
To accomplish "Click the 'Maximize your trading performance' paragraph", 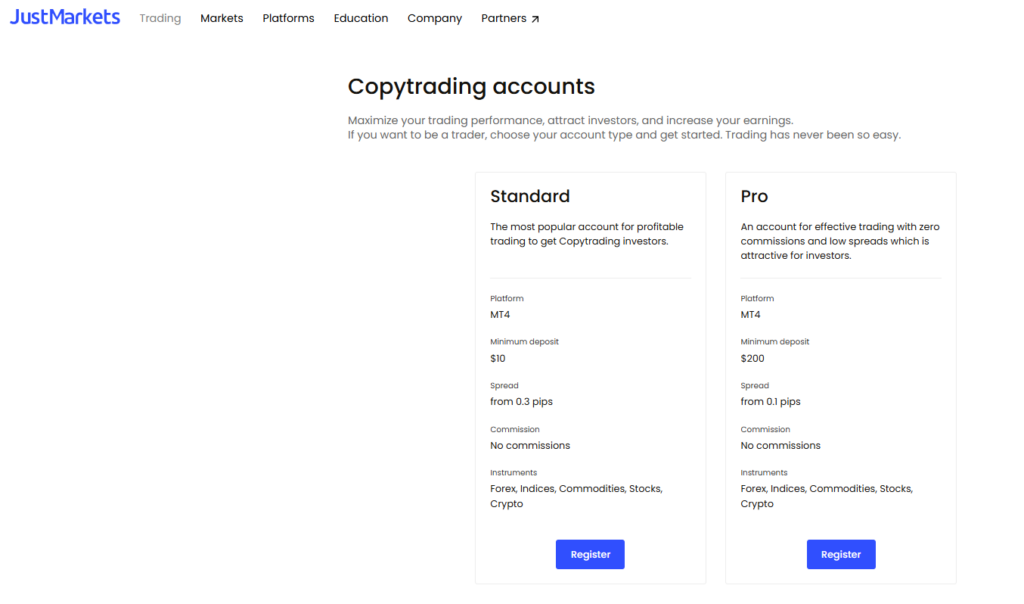I will (x=624, y=127).
